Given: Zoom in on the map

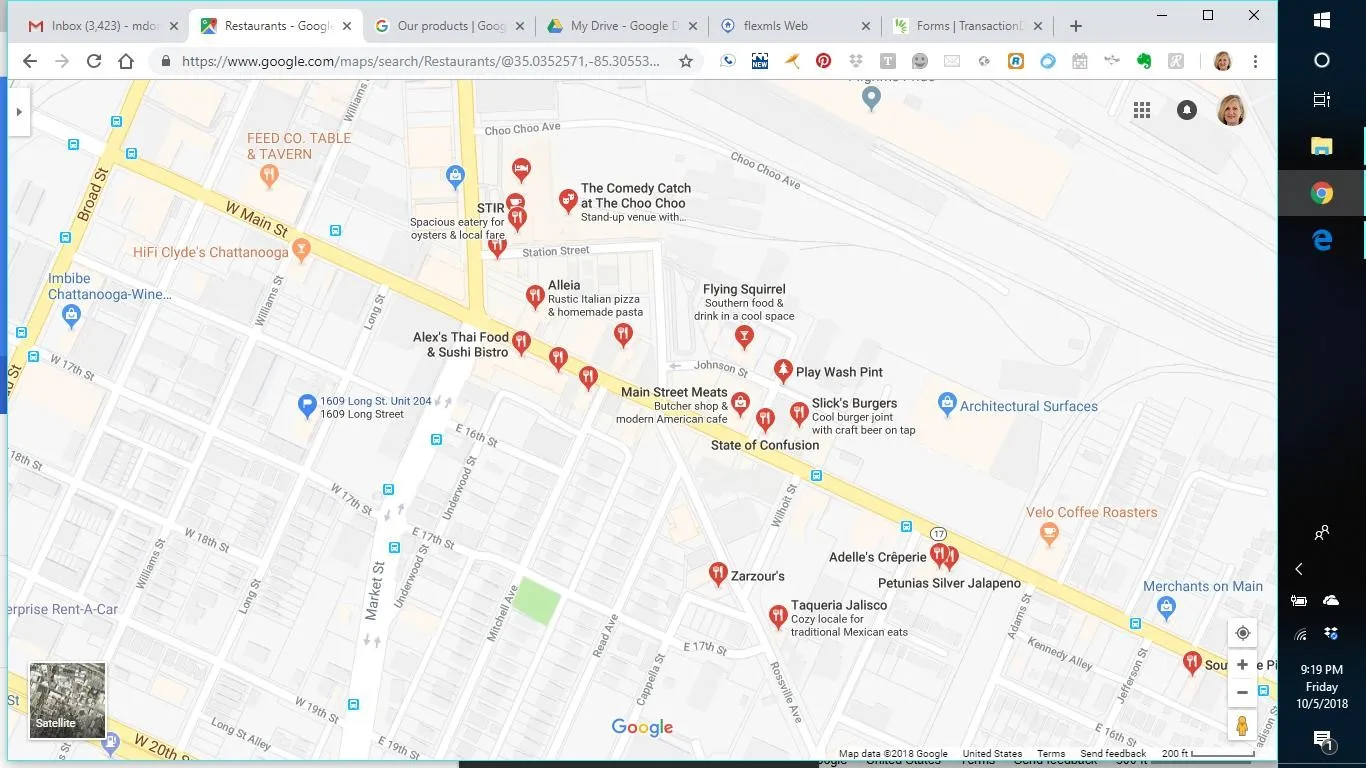Looking at the screenshot, I should [1242, 665].
